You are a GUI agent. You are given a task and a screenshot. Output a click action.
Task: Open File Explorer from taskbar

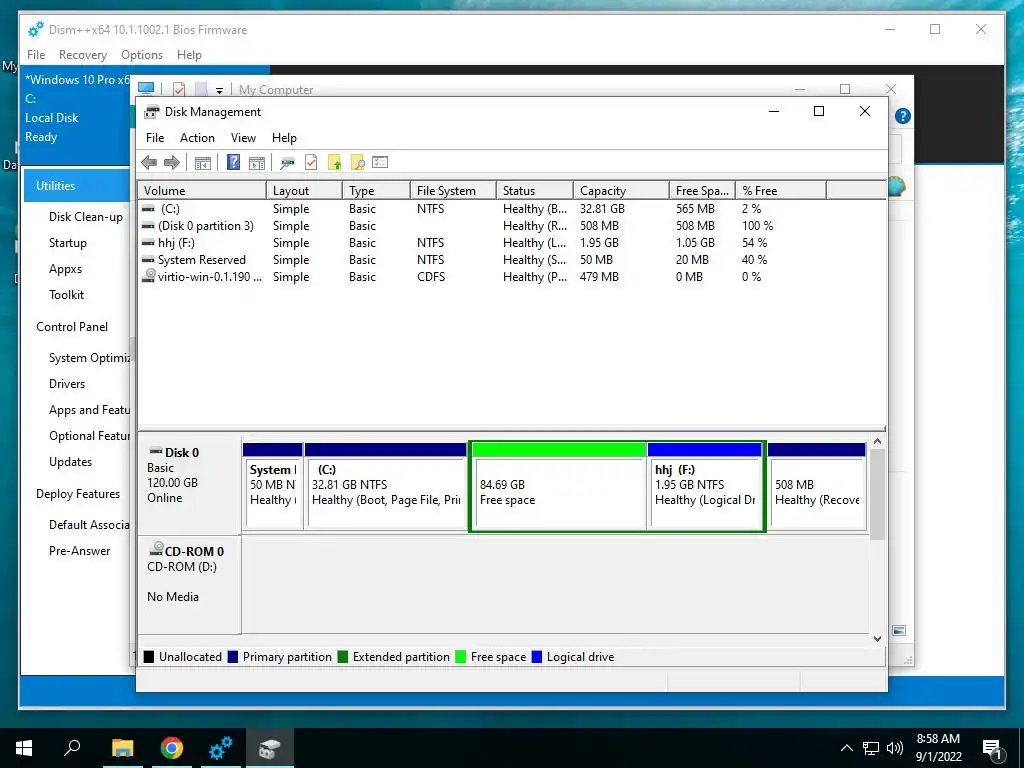(122, 748)
